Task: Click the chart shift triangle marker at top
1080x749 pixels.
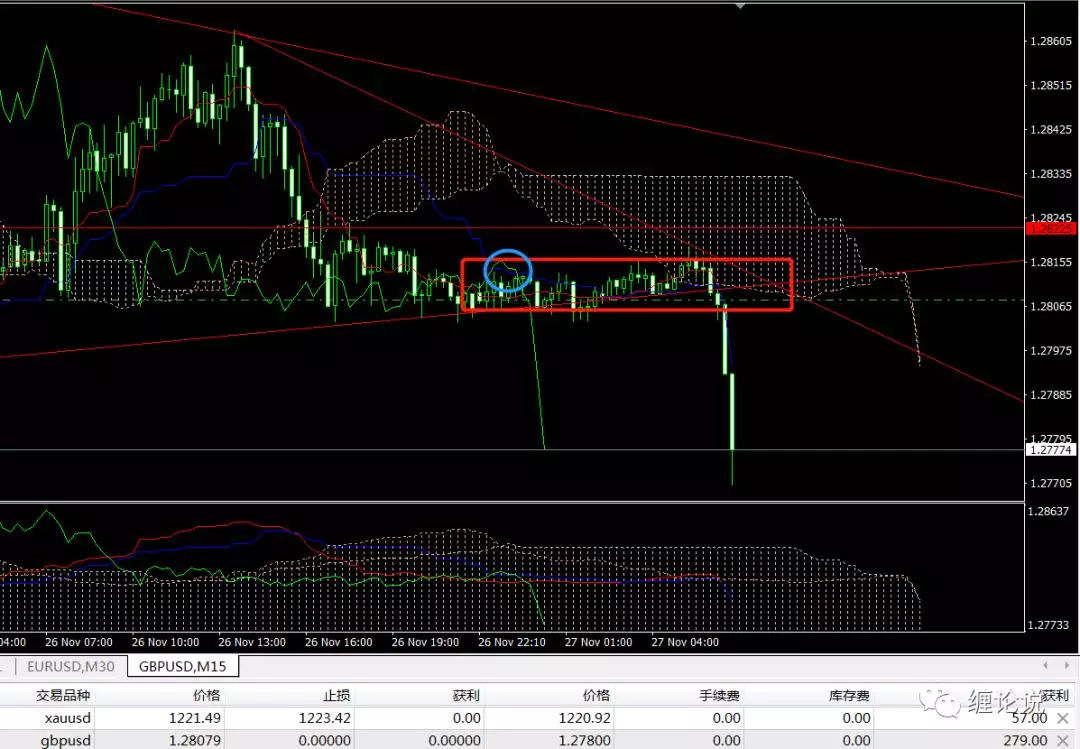Action: pyautogui.click(x=740, y=6)
